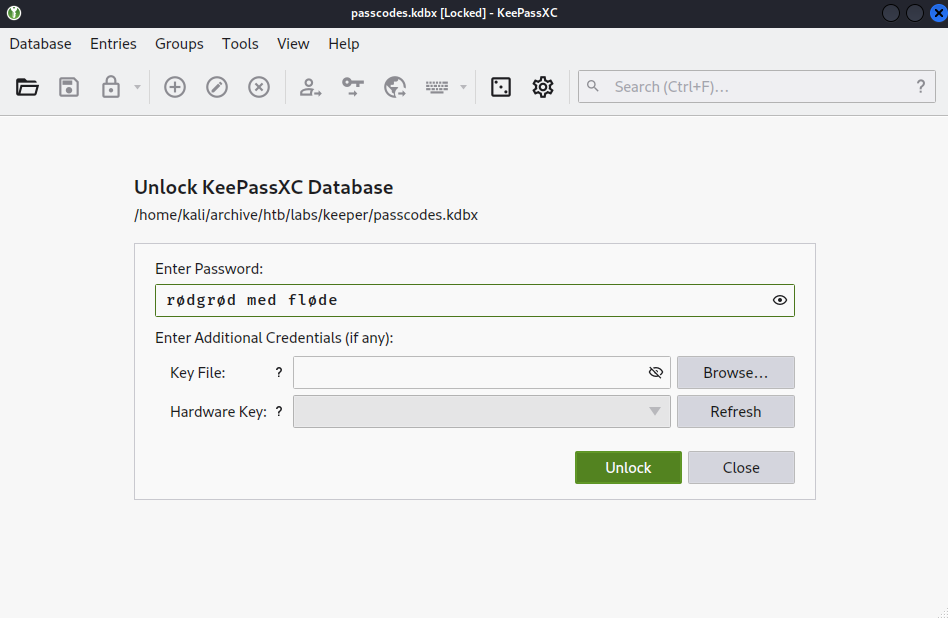Expand the arrow beside the lock icon

(137, 87)
